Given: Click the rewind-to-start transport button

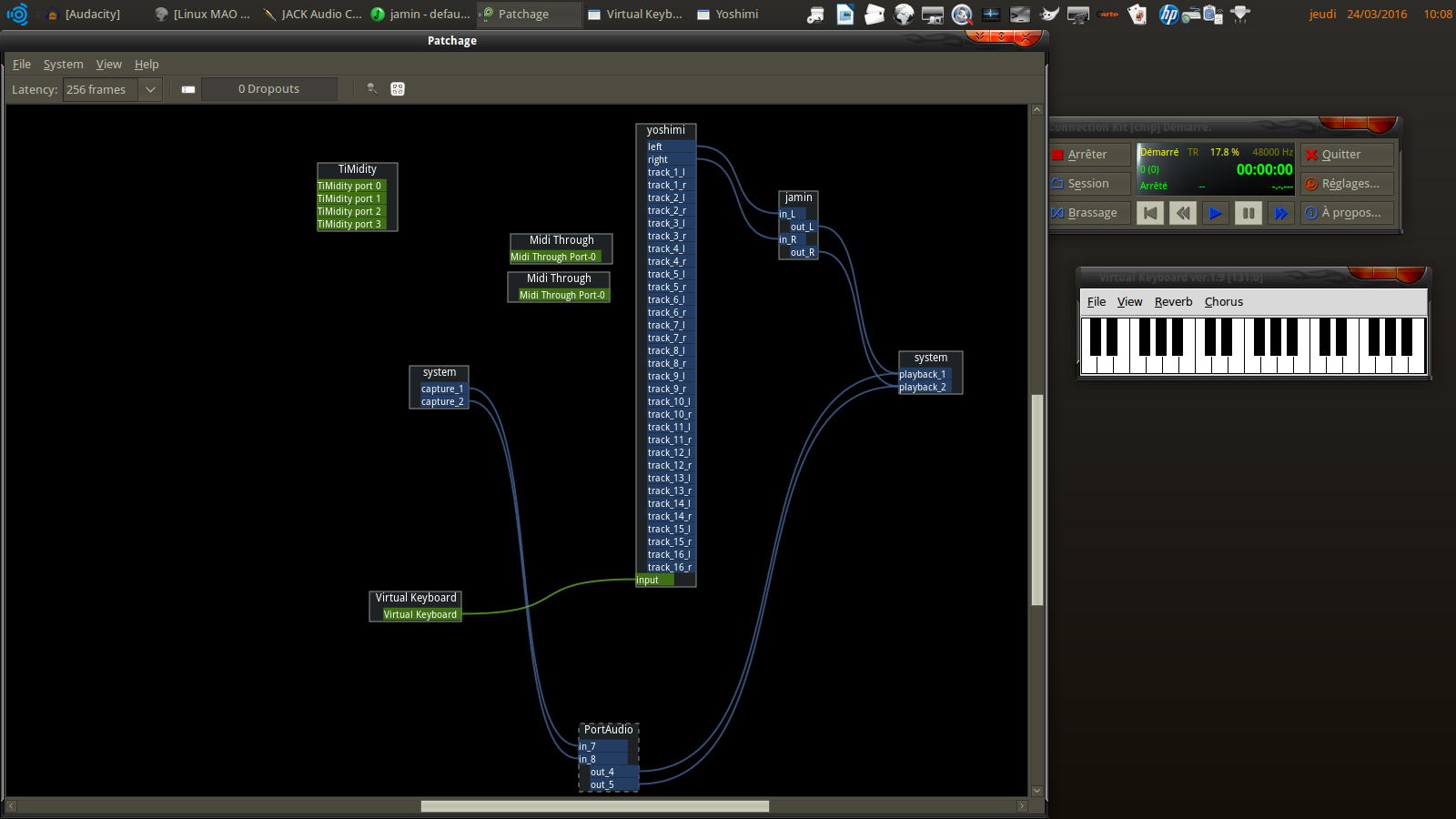Looking at the screenshot, I should pyautogui.click(x=1150, y=213).
